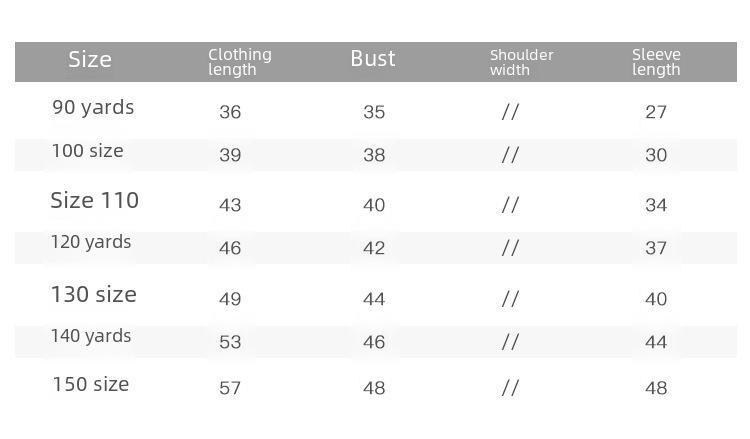
Task: Select bust value 35
Action: [x=374, y=112]
